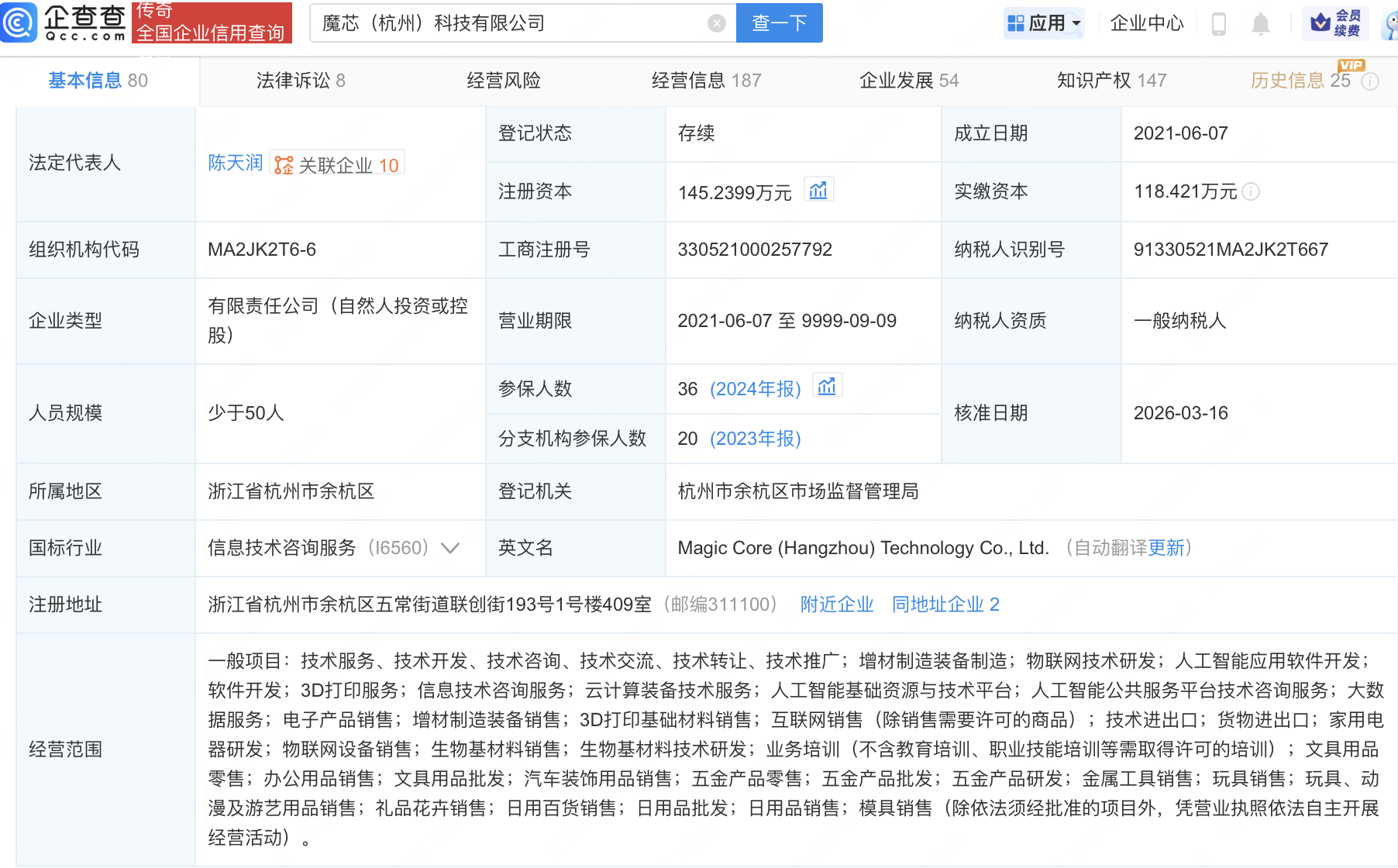1398x868 pixels.
Task: View registered capital chart icon
Action: tap(818, 191)
